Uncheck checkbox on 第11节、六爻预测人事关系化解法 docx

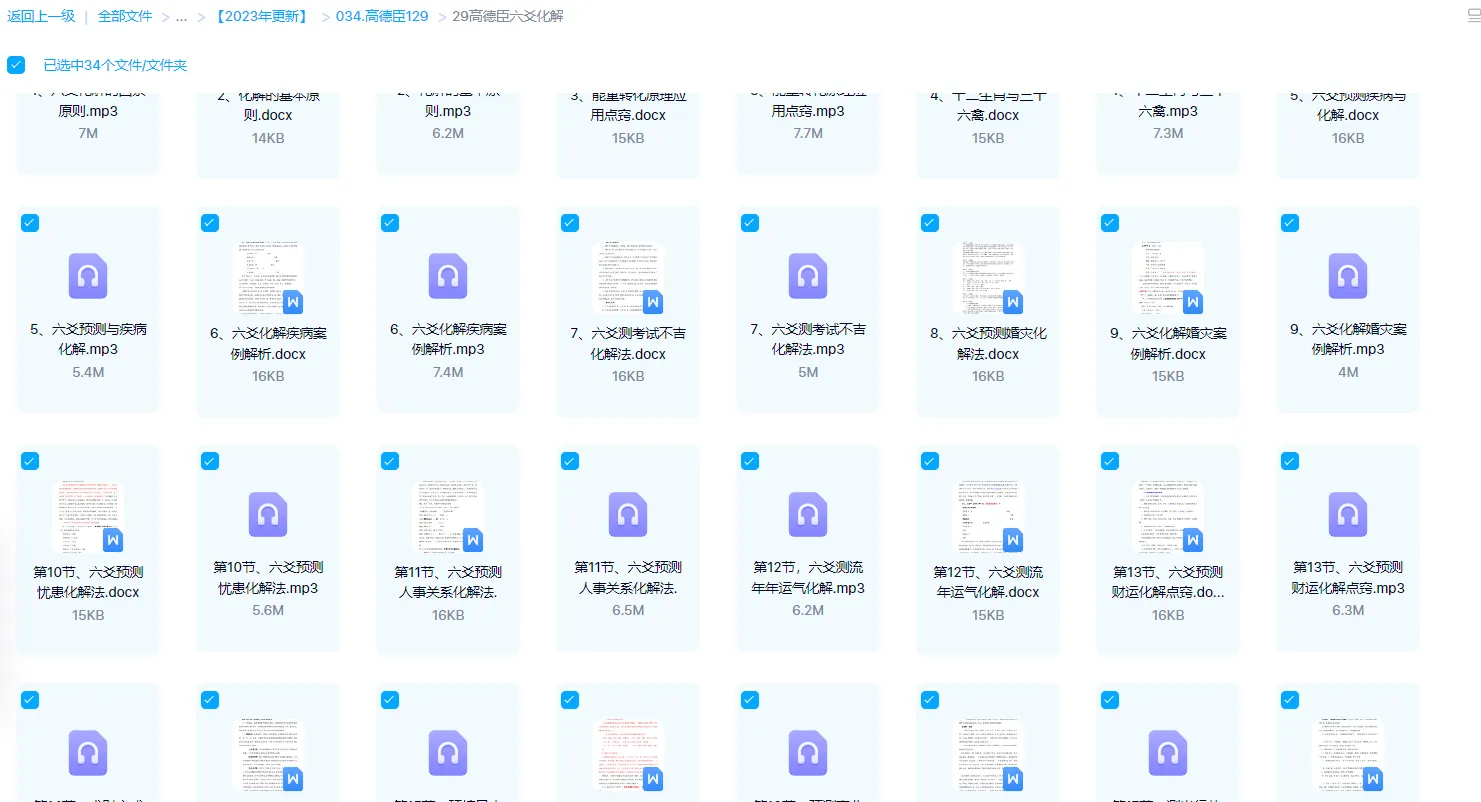tap(390, 461)
